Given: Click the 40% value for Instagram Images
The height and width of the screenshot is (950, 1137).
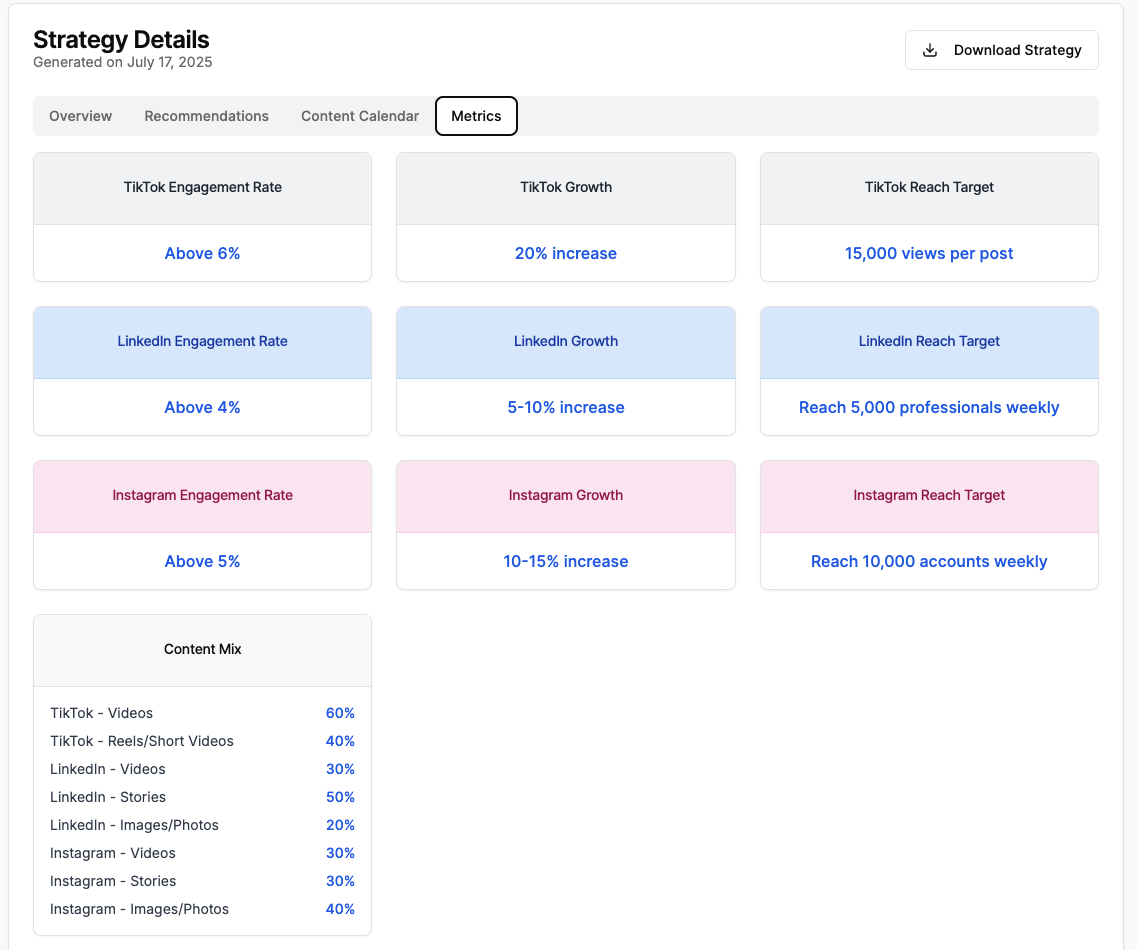Looking at the screenshot, I should pyautogui.click(x=340, y=909).
